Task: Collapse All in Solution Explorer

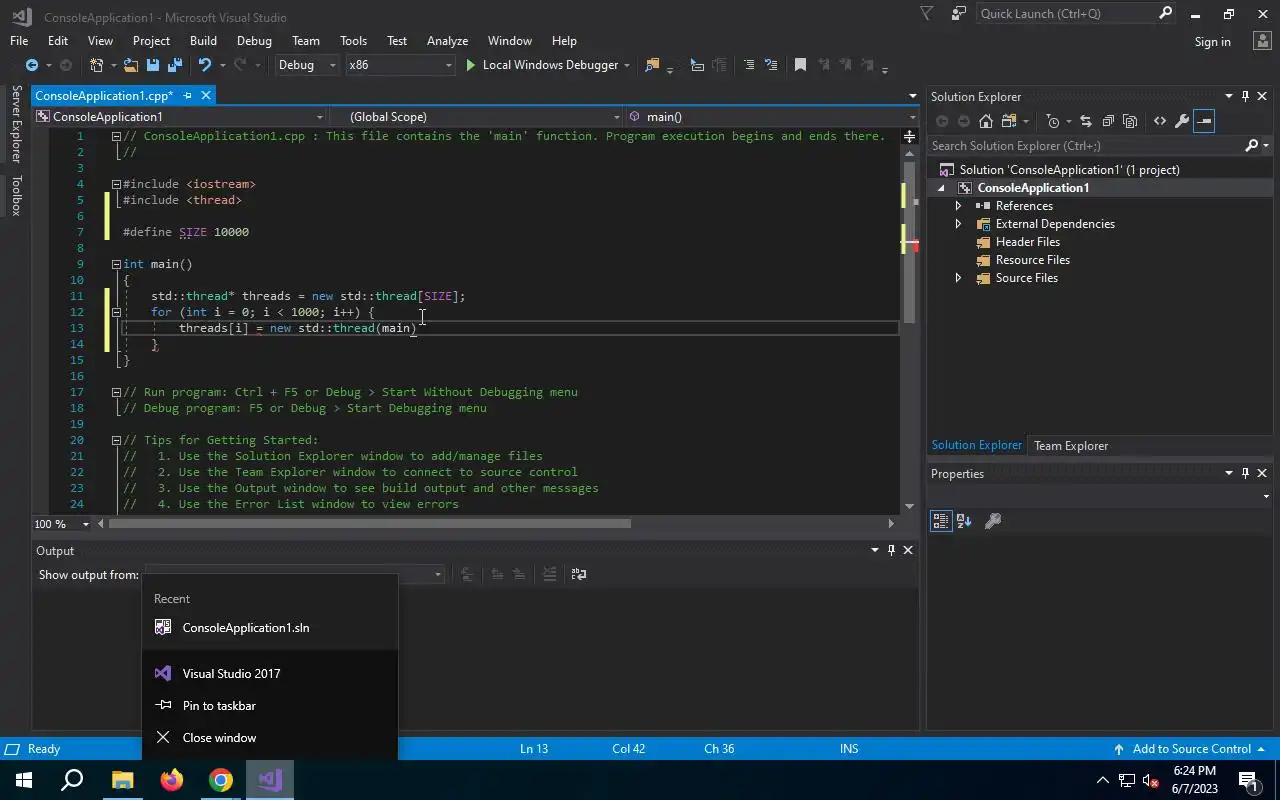Action: (x=1108, y=121)
